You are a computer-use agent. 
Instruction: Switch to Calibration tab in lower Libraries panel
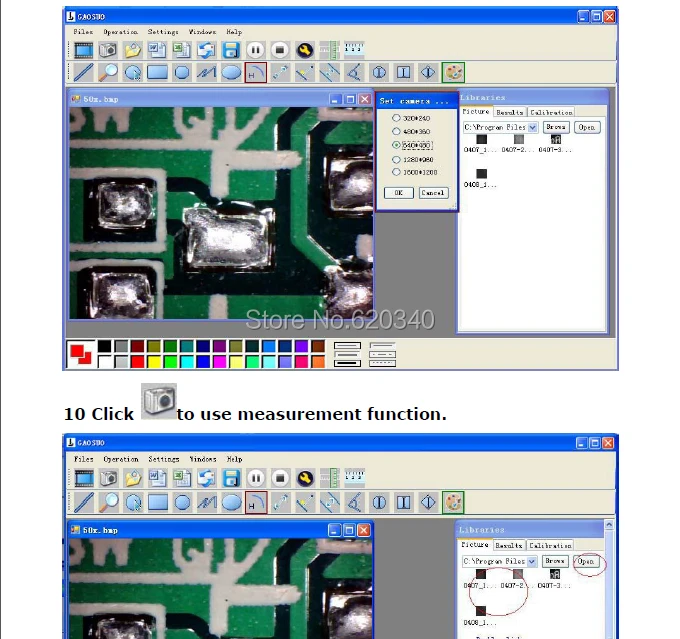tap(550, 545)
